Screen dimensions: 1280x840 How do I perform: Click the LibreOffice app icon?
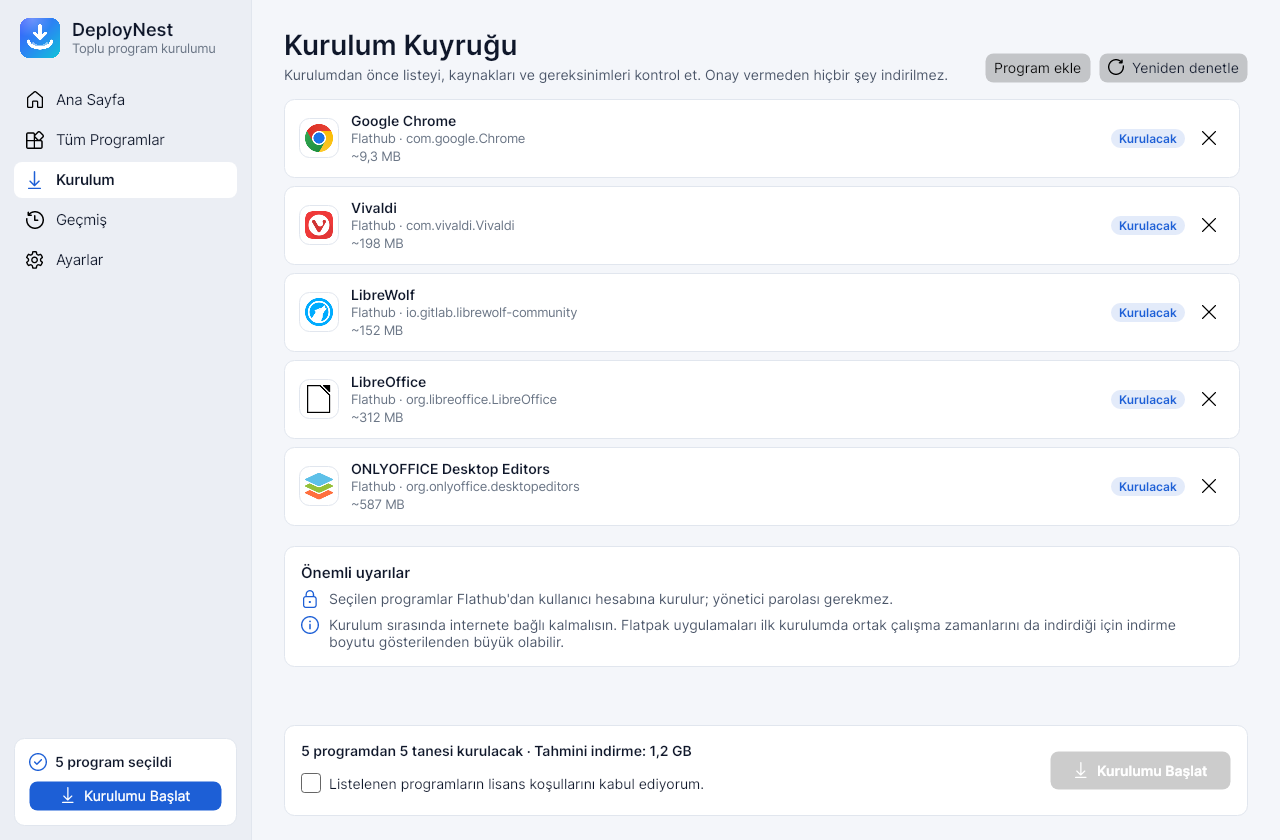point(319,399)
